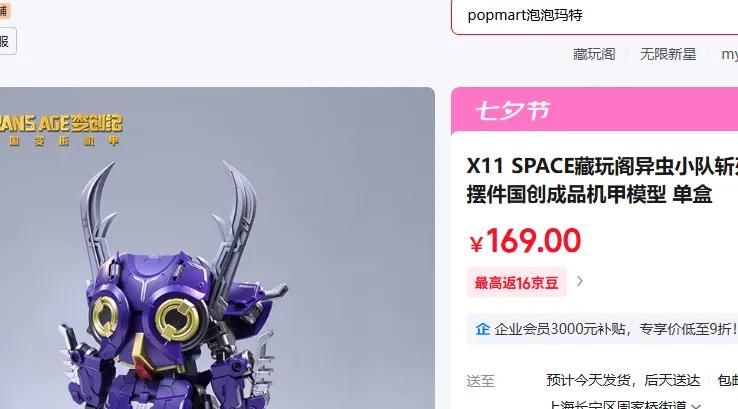
Task: Open the 上海长宁区 address selector
Action: click(618, 405)
